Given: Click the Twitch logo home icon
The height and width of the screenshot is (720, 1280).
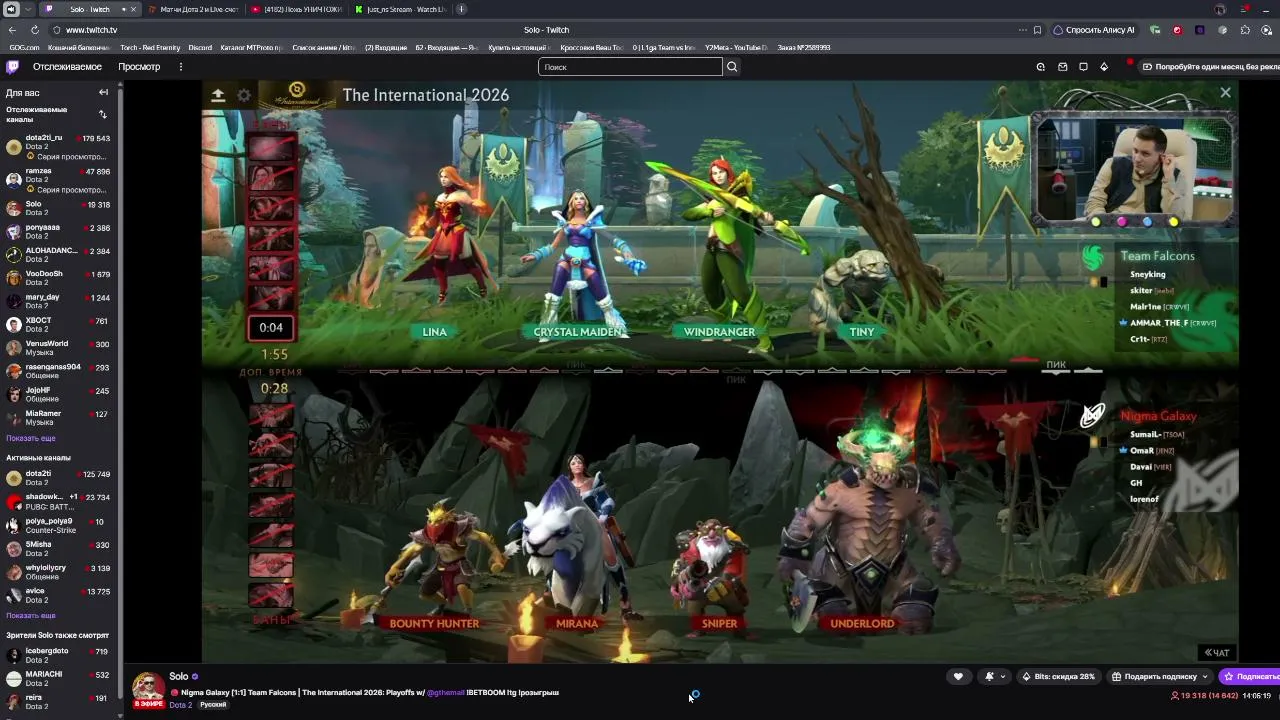Looking at the screenshot, I should (x=12, y=67).
